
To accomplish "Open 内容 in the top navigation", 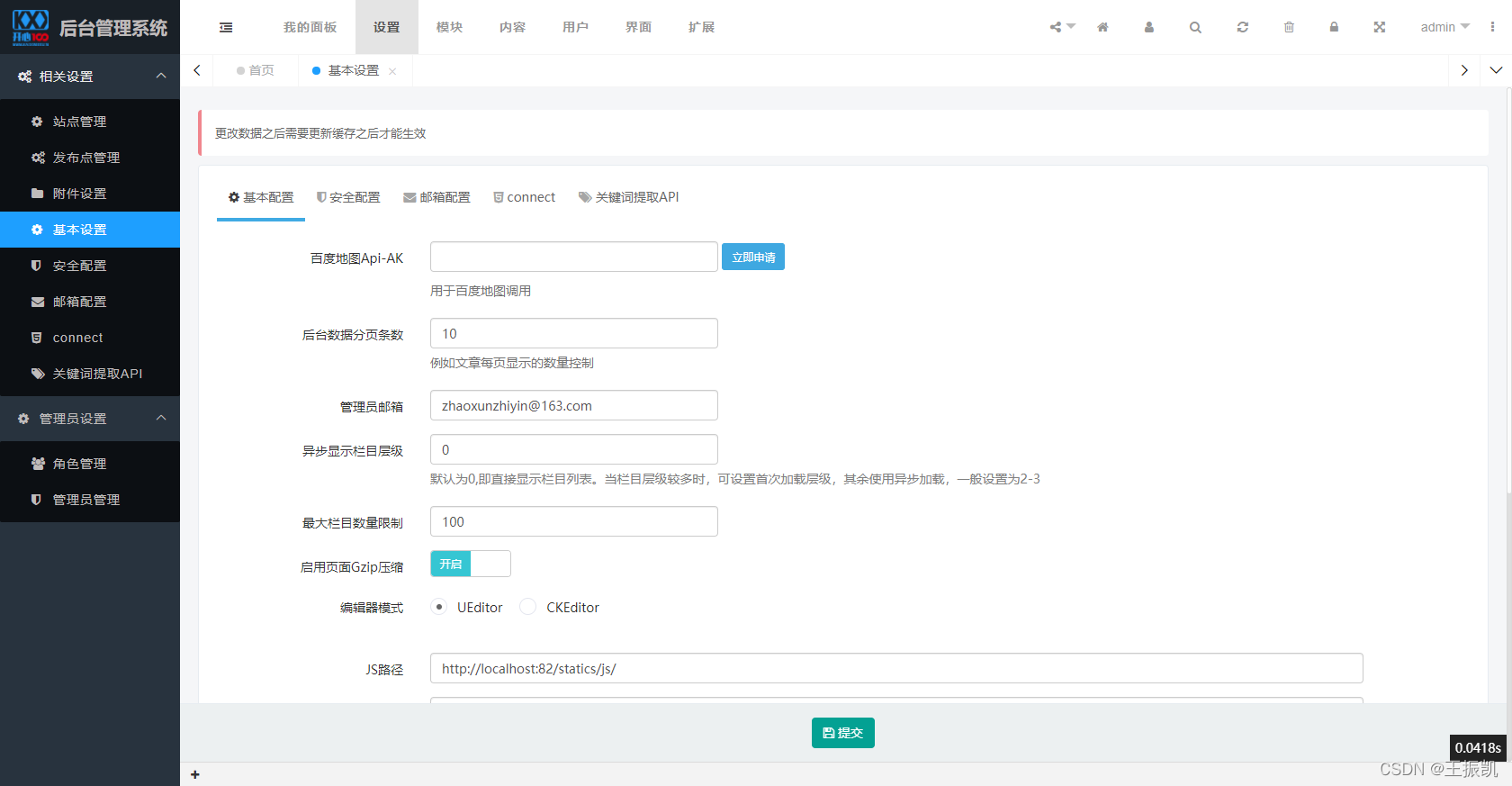I will [x=513, y=27].
